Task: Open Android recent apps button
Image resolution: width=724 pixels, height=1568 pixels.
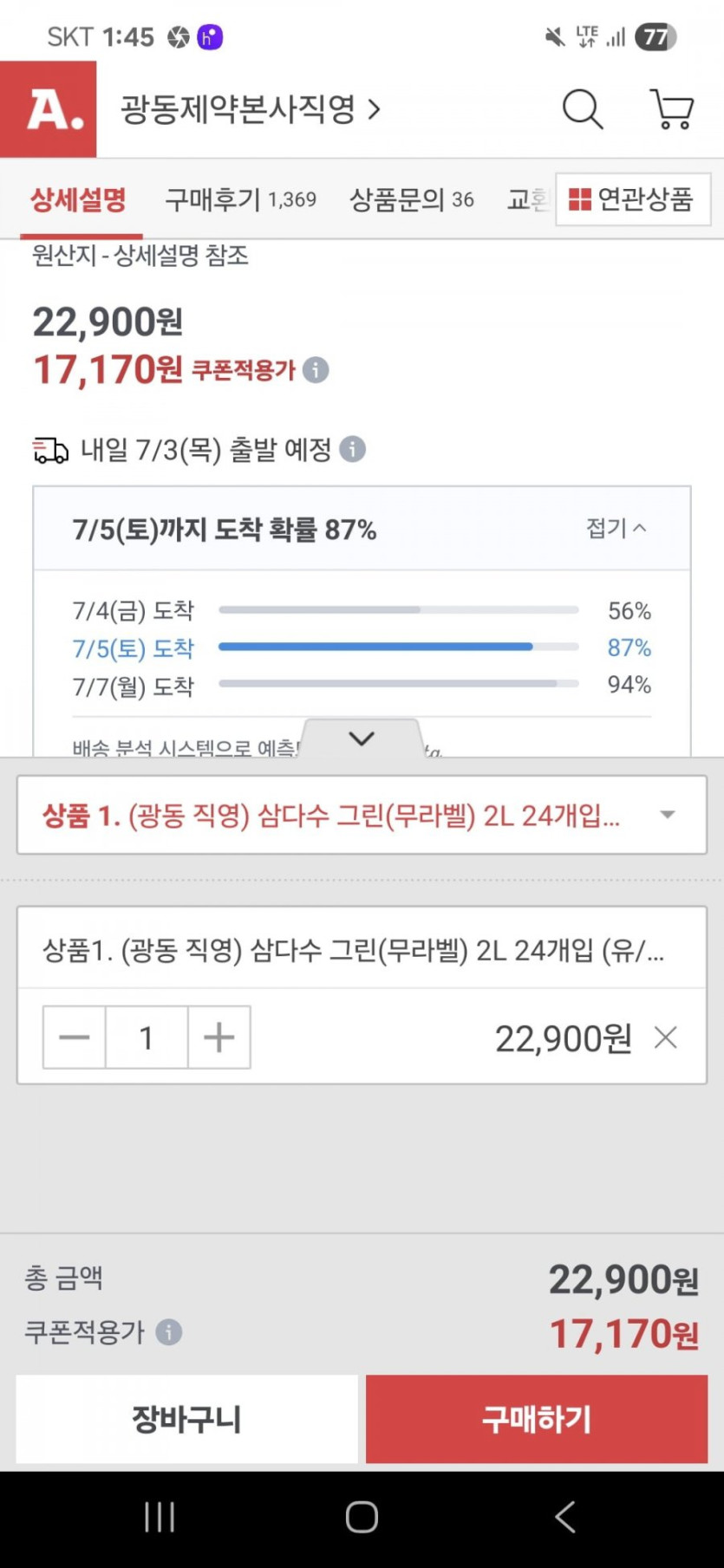Action: [x=160, y=1517]
